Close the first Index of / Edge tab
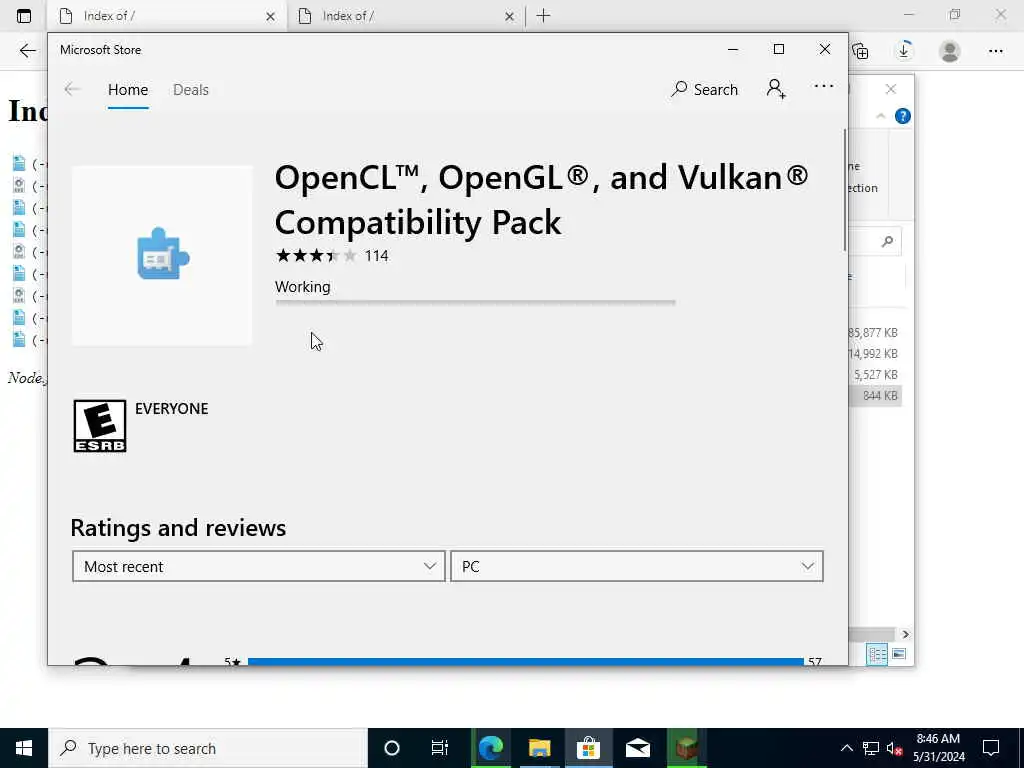The image size is (1024, 768). tap(270, 17)
